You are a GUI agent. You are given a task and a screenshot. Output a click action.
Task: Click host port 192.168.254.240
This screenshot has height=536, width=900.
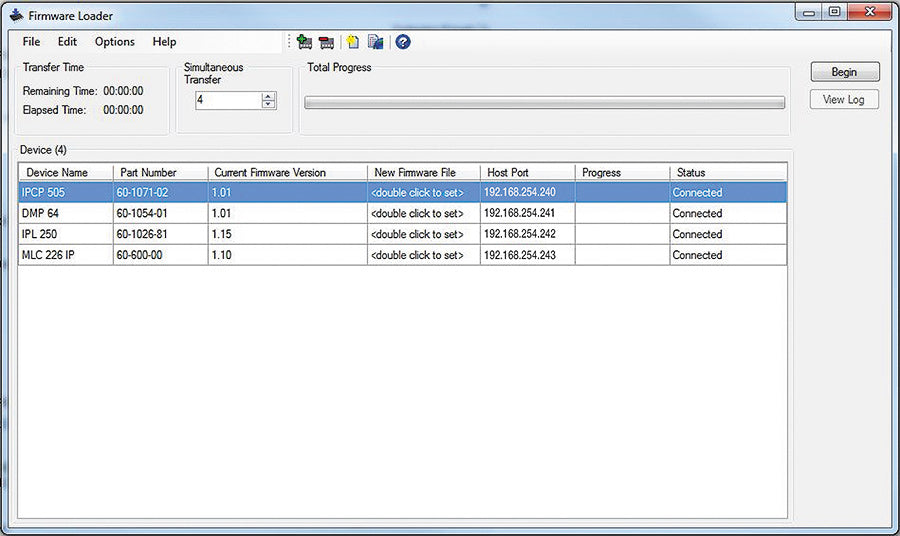pos(519,192)
